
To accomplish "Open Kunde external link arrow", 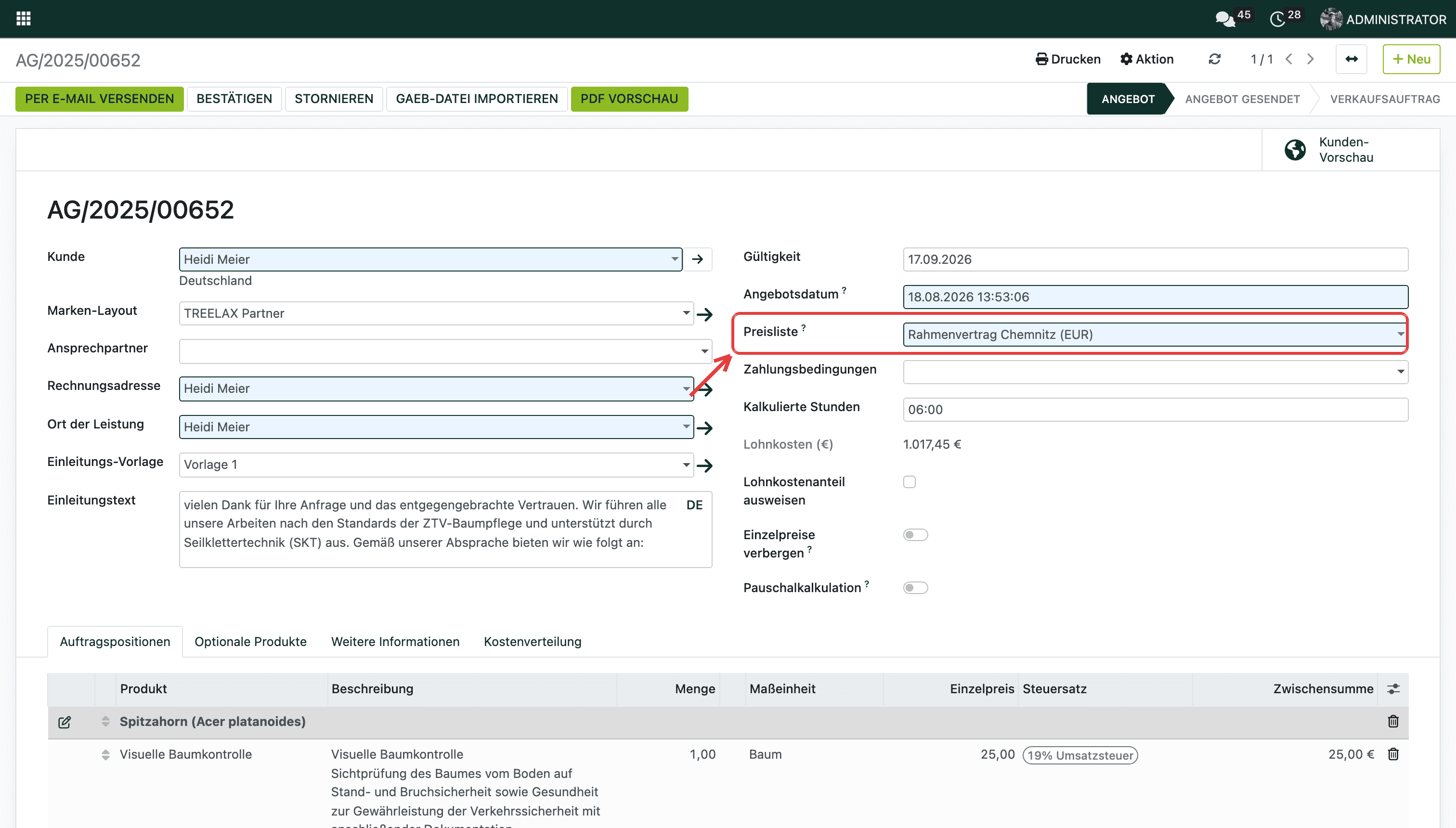I will point(697,259).
